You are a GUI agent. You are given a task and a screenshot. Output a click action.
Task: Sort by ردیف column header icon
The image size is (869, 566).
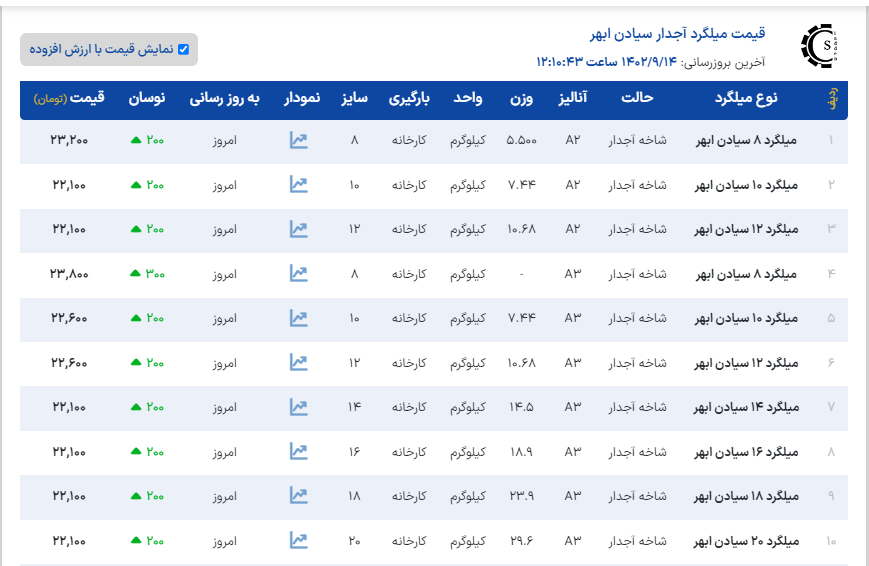tap(831, 100)
